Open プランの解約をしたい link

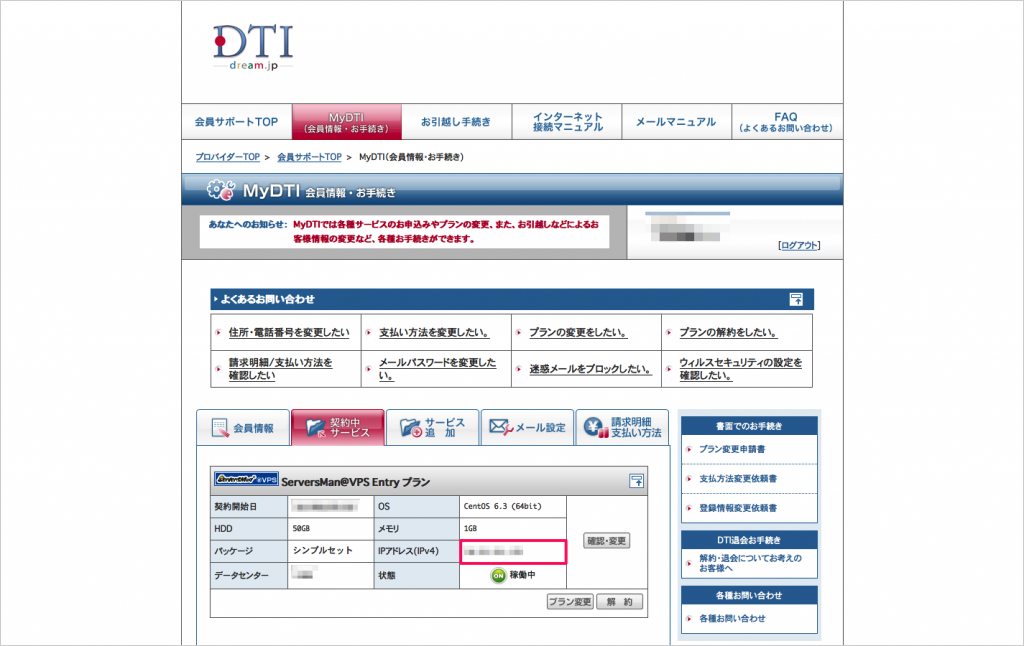click(x=728, y=332)
